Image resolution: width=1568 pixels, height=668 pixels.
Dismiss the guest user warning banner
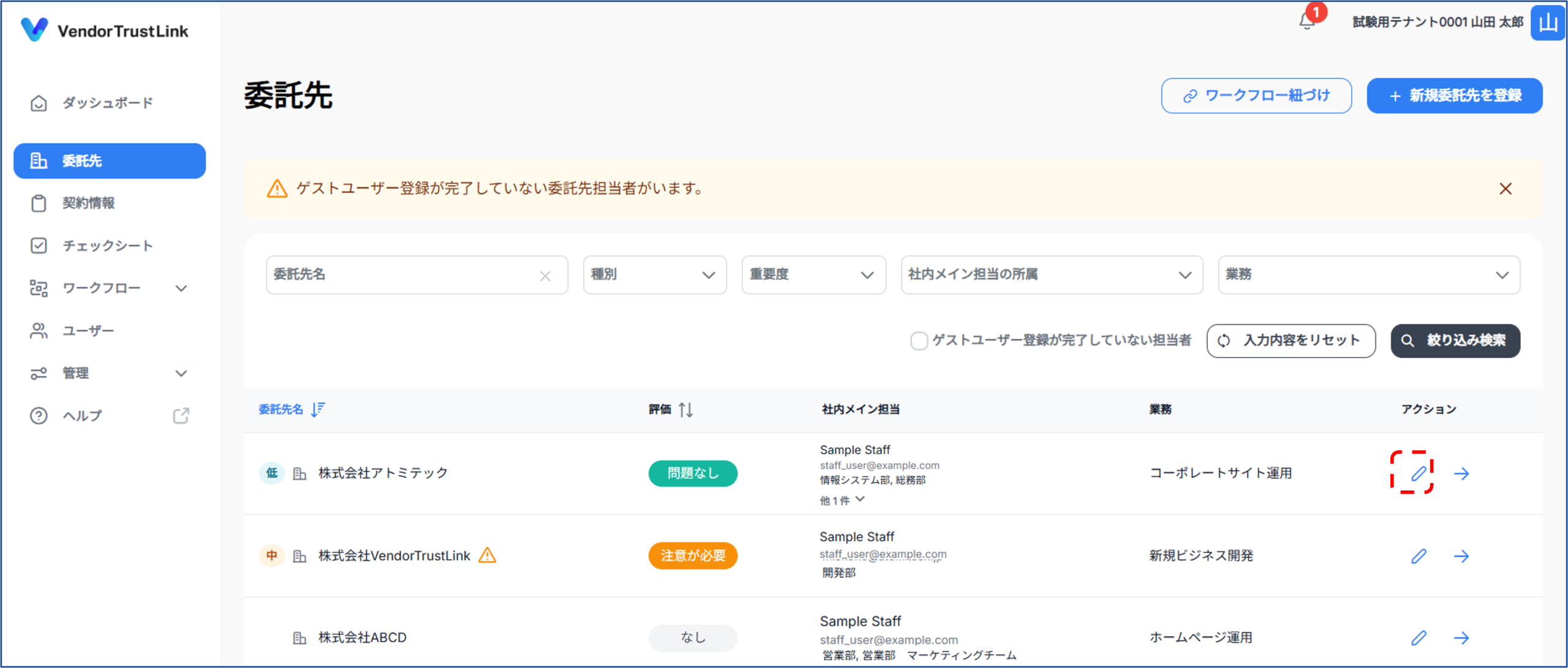[x=1505, y=189]
